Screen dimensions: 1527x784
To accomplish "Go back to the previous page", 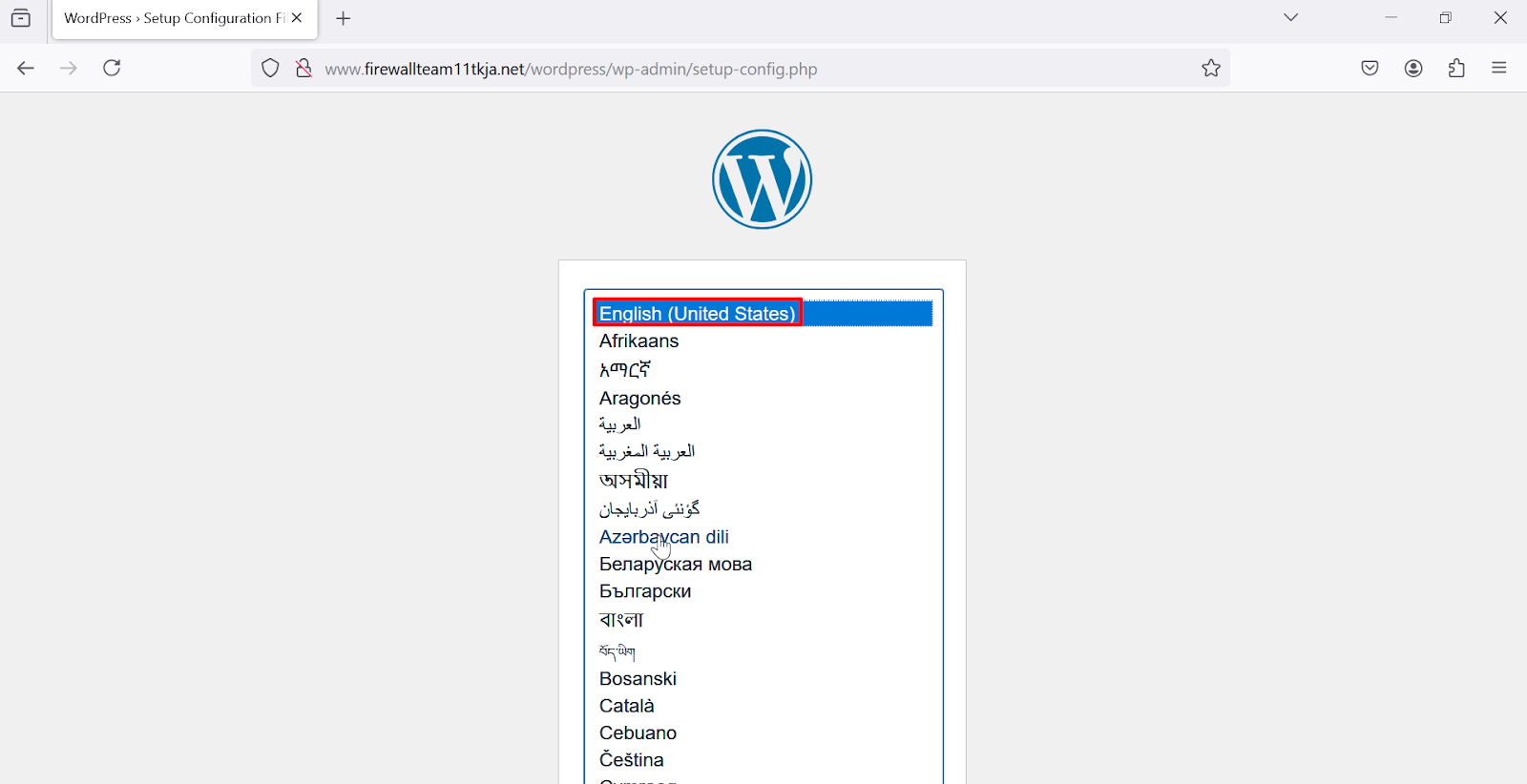I will [26, 68].
